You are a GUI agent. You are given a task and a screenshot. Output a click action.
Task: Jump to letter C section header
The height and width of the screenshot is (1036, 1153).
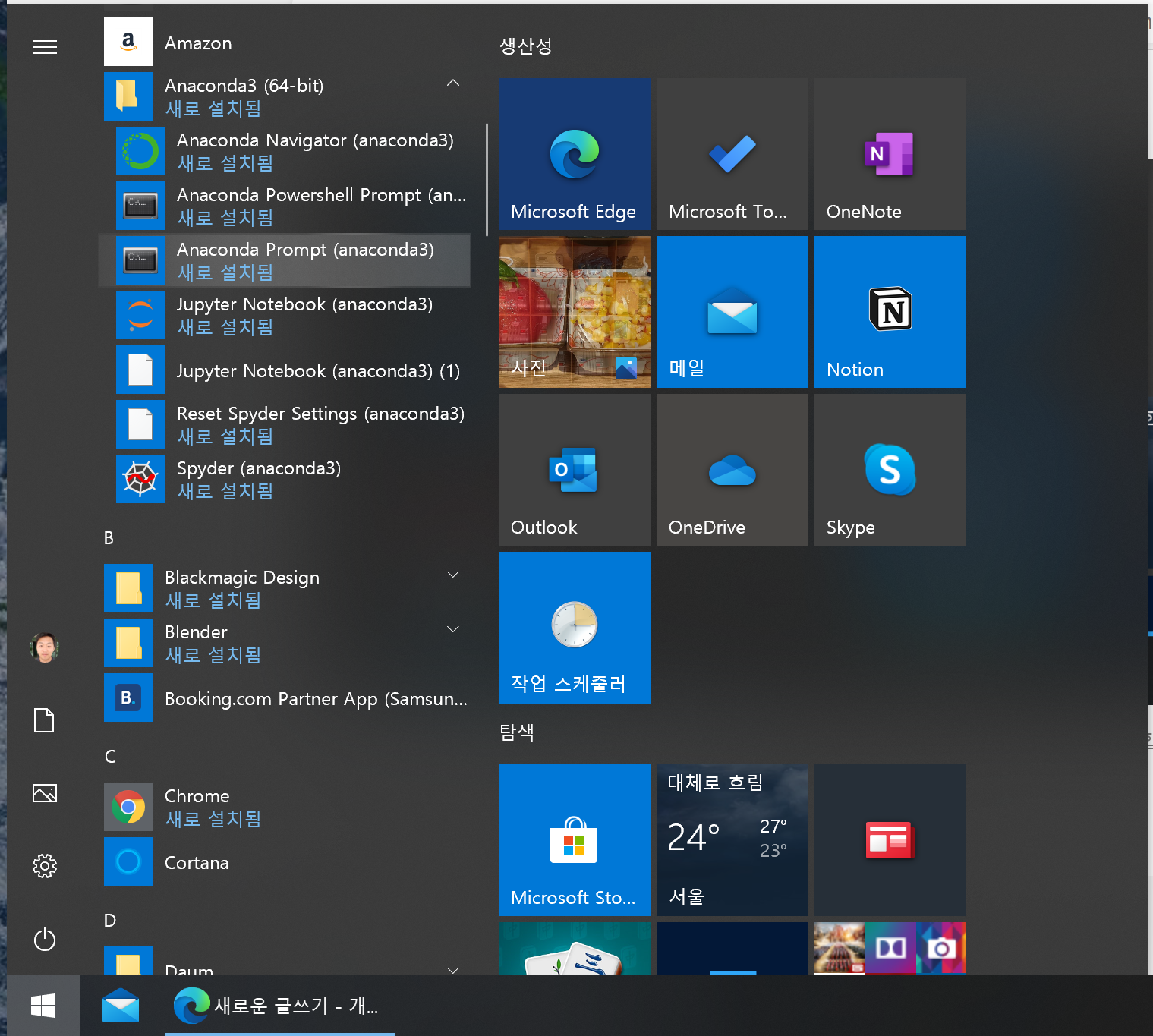110,757
